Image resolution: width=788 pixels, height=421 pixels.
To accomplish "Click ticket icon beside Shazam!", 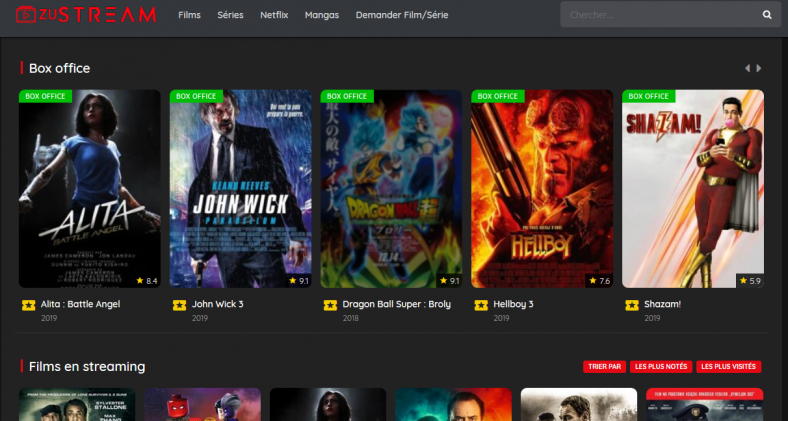I will tap(632, 305).
